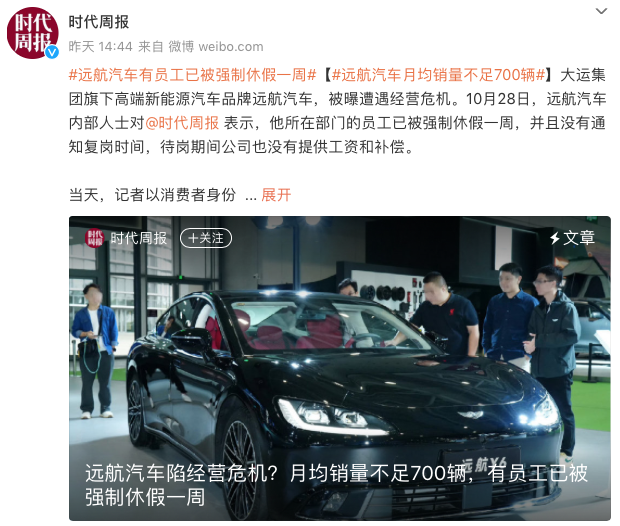620x526 pixels.
Task: Click the ellipsis before 展开
Action: coord(251,197)
